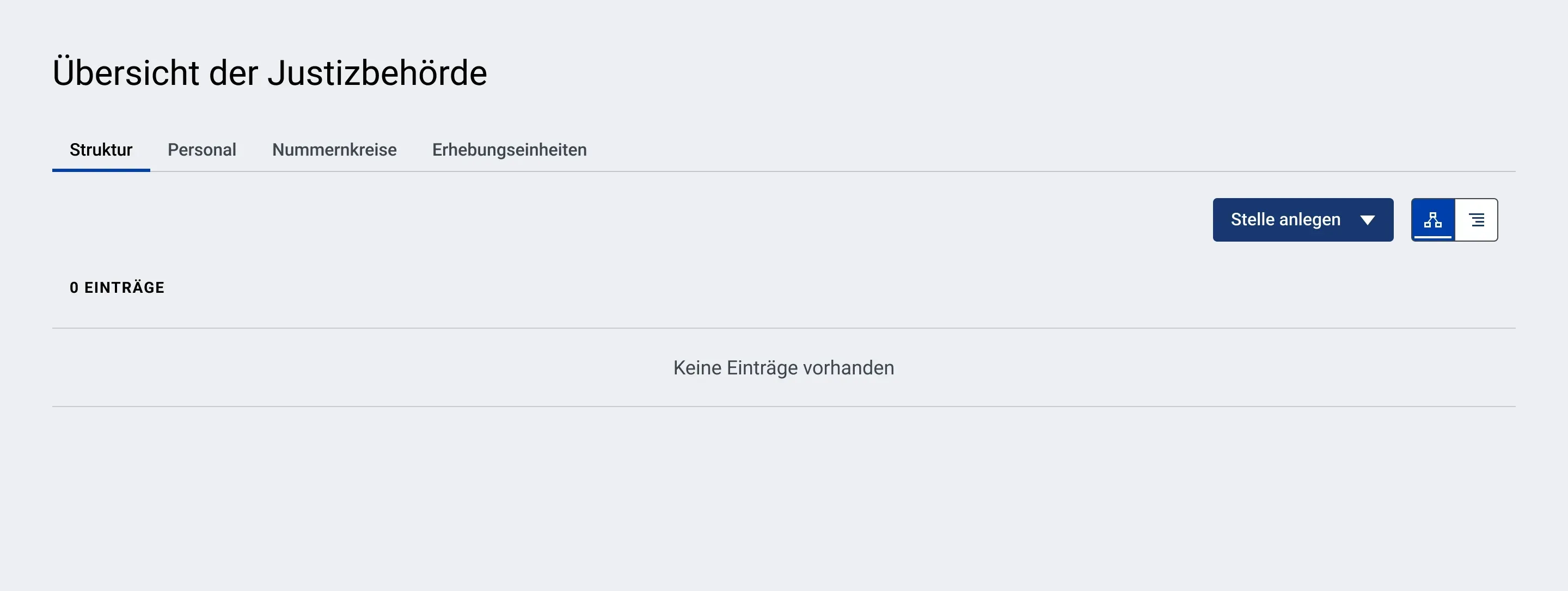Image resolution: width=1568 pixels, height=591 pixels.
Task: Switch to the hierarchy tree view icon
Action: point(1433,220)
